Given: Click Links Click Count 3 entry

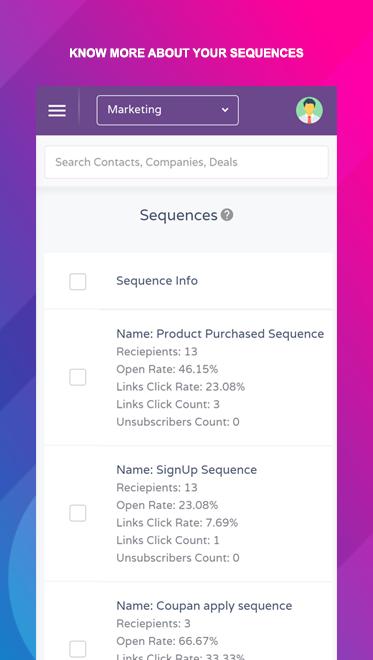Looking at the screenshot, I should [168, 405].
